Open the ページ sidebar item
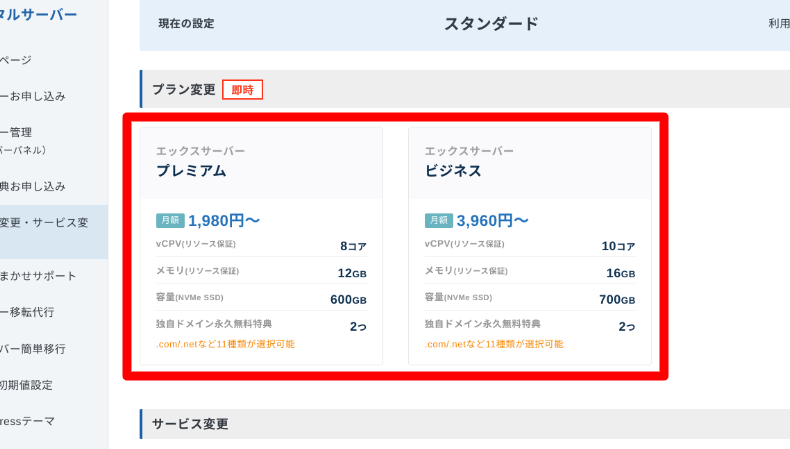Image resolution: width=790 pixels, height=449 pixels. coord(16,60)
